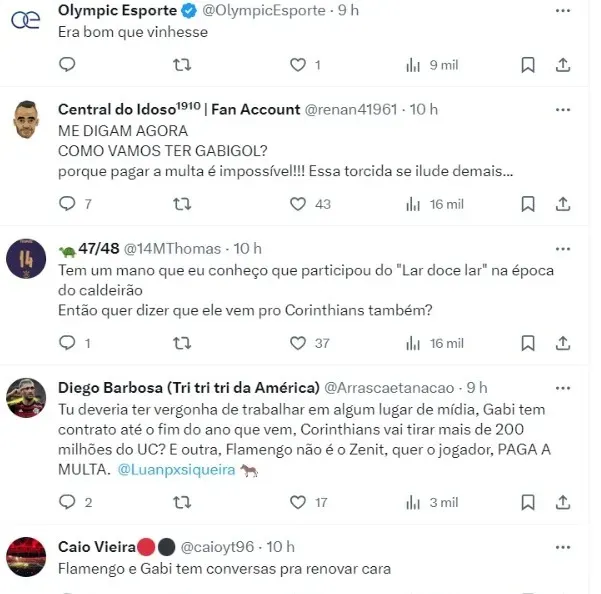601x594 pixels.
Task: Repost the 47/48 tweet about Corinthians
Action: (x=182, y=343)
